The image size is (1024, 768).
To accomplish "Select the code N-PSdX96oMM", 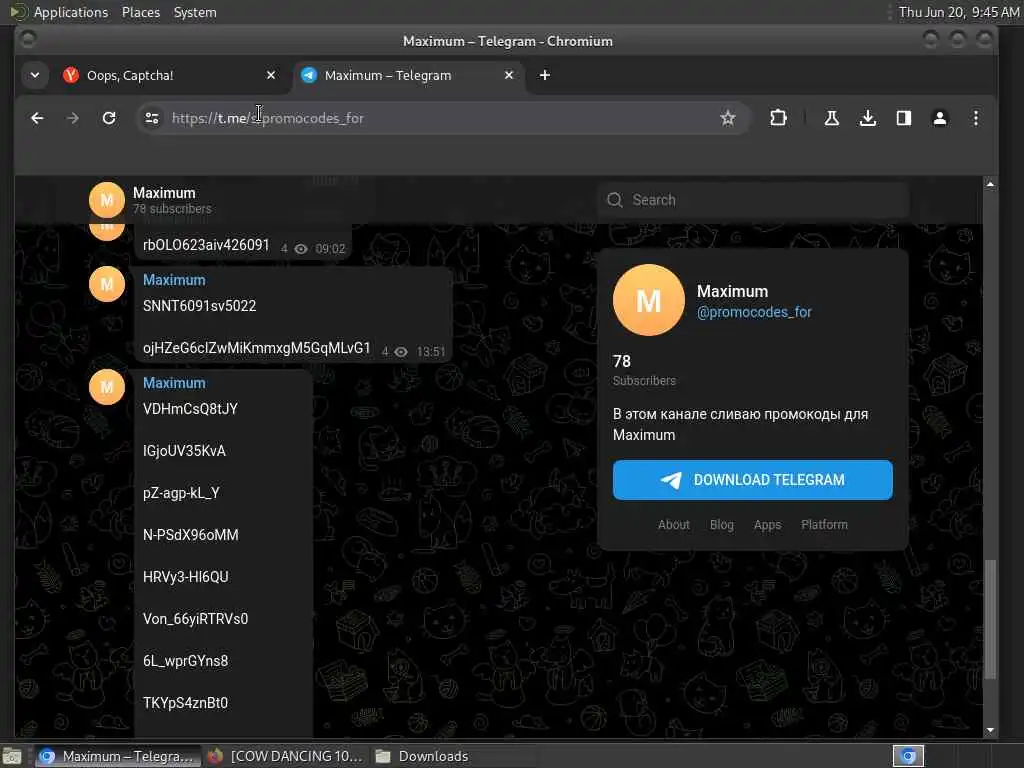I will coord(191,535).
